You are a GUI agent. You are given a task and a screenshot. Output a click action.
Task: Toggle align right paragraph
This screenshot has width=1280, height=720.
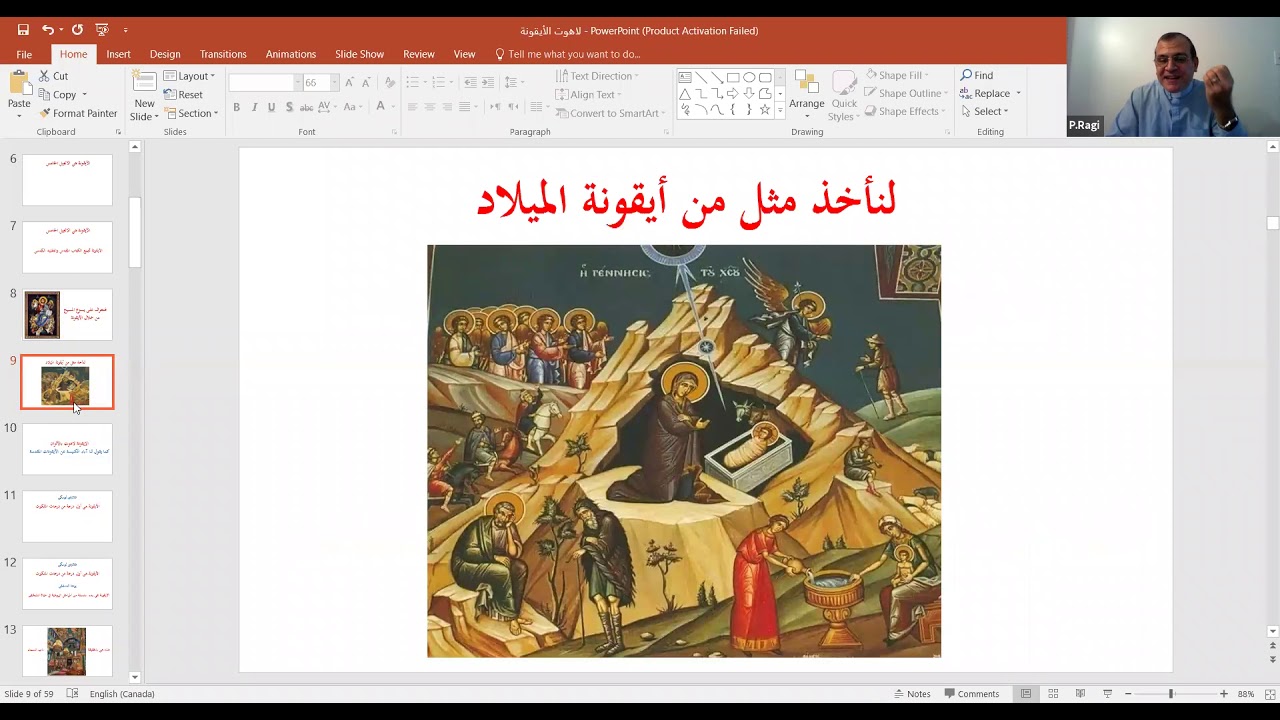[x=447, y=107]
